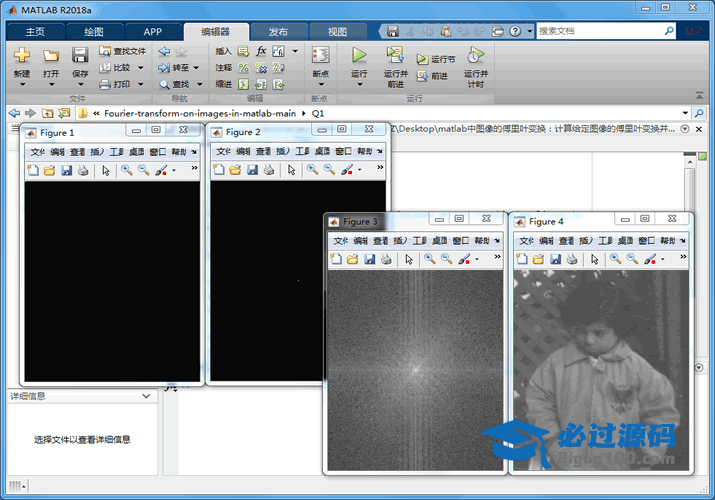Click 运行节 (Run Section)

[436, 59]
